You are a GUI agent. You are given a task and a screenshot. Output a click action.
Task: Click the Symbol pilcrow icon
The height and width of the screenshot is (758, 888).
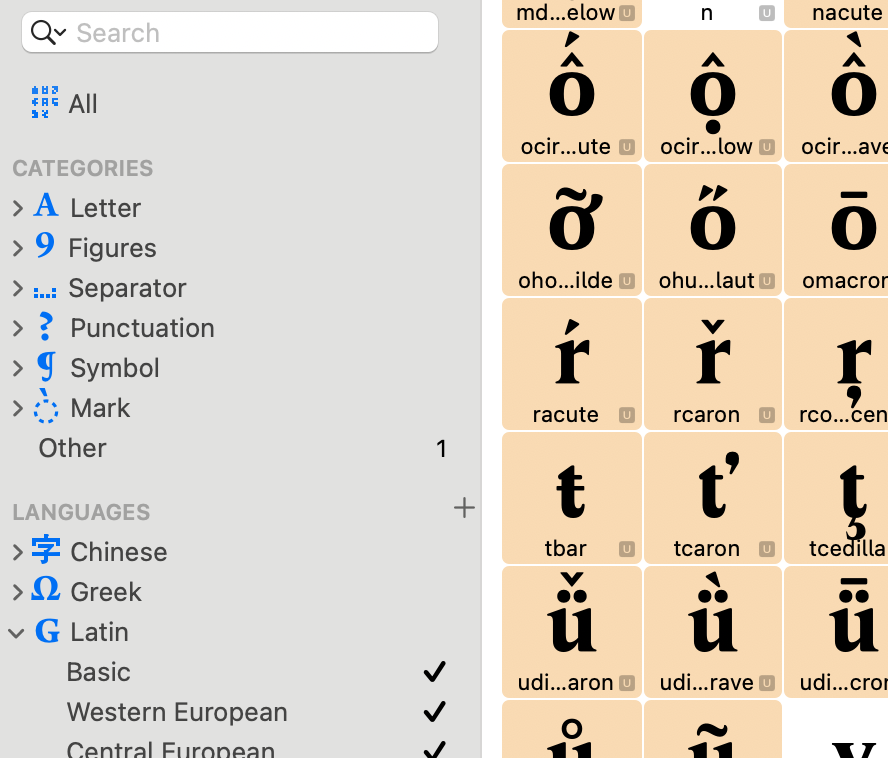pyautogui.click(x=46, y=367)
